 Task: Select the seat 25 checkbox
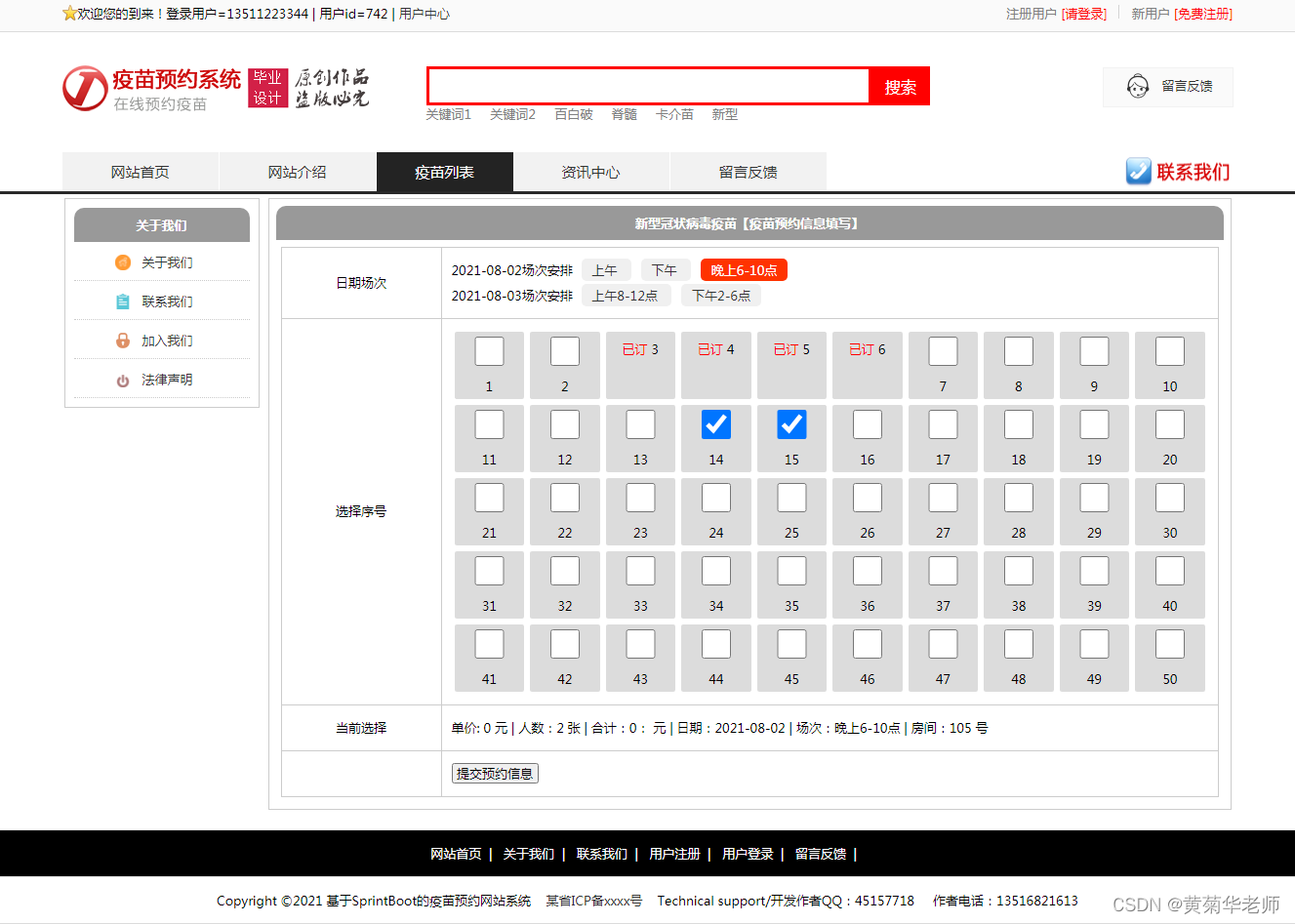pos(791,498)
